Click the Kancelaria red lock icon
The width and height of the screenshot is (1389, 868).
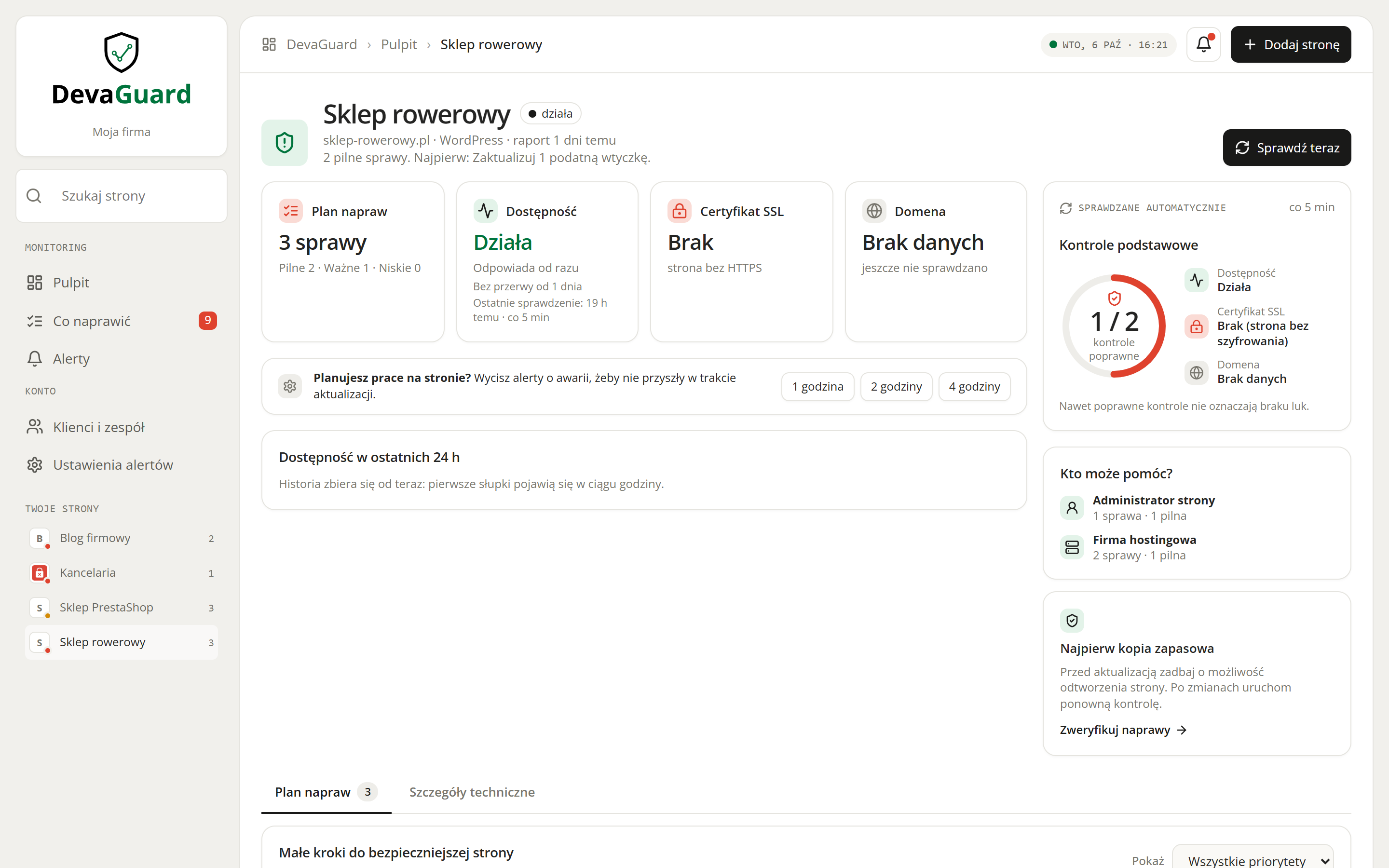click(39, 572)
